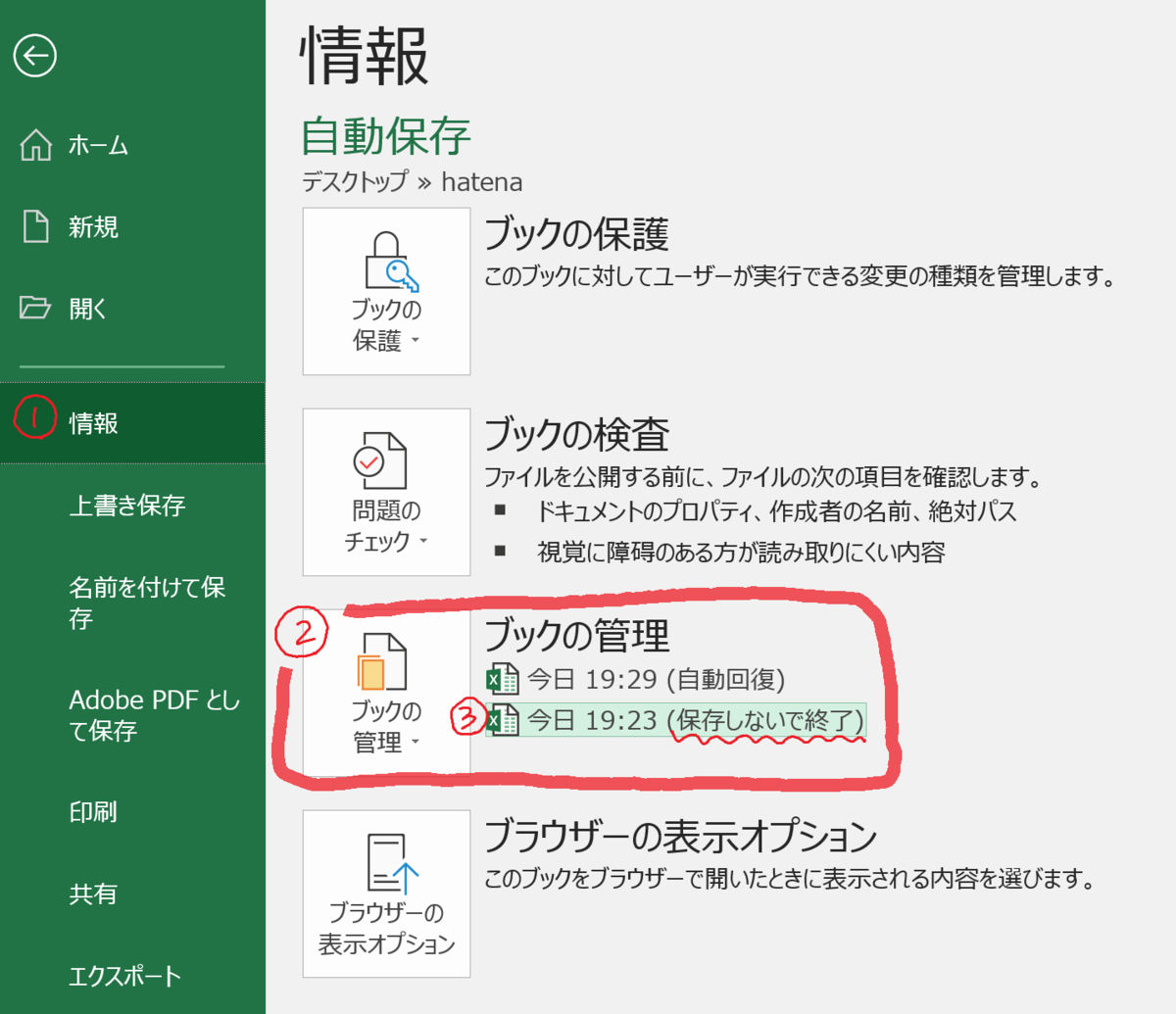This screenshot has height=1014, width=1176.
Task: Click the ファイルを公開する前に description line
Action: 762,477
